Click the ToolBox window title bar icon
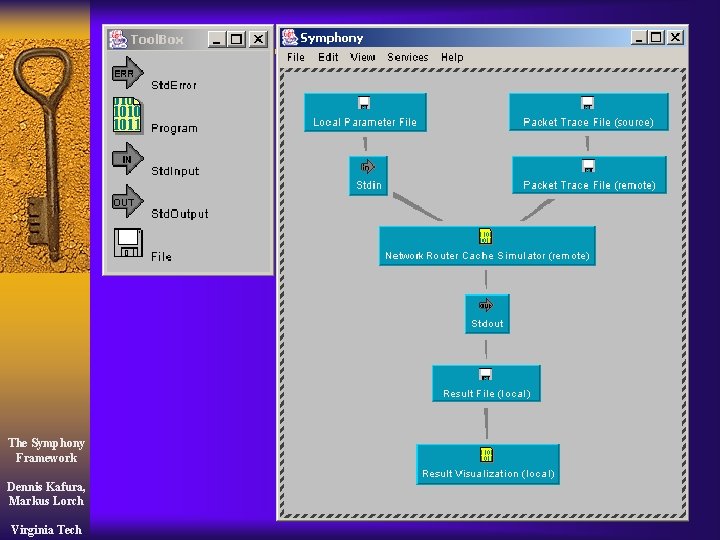Screen dimensions: 720x540 coord(118,39)
